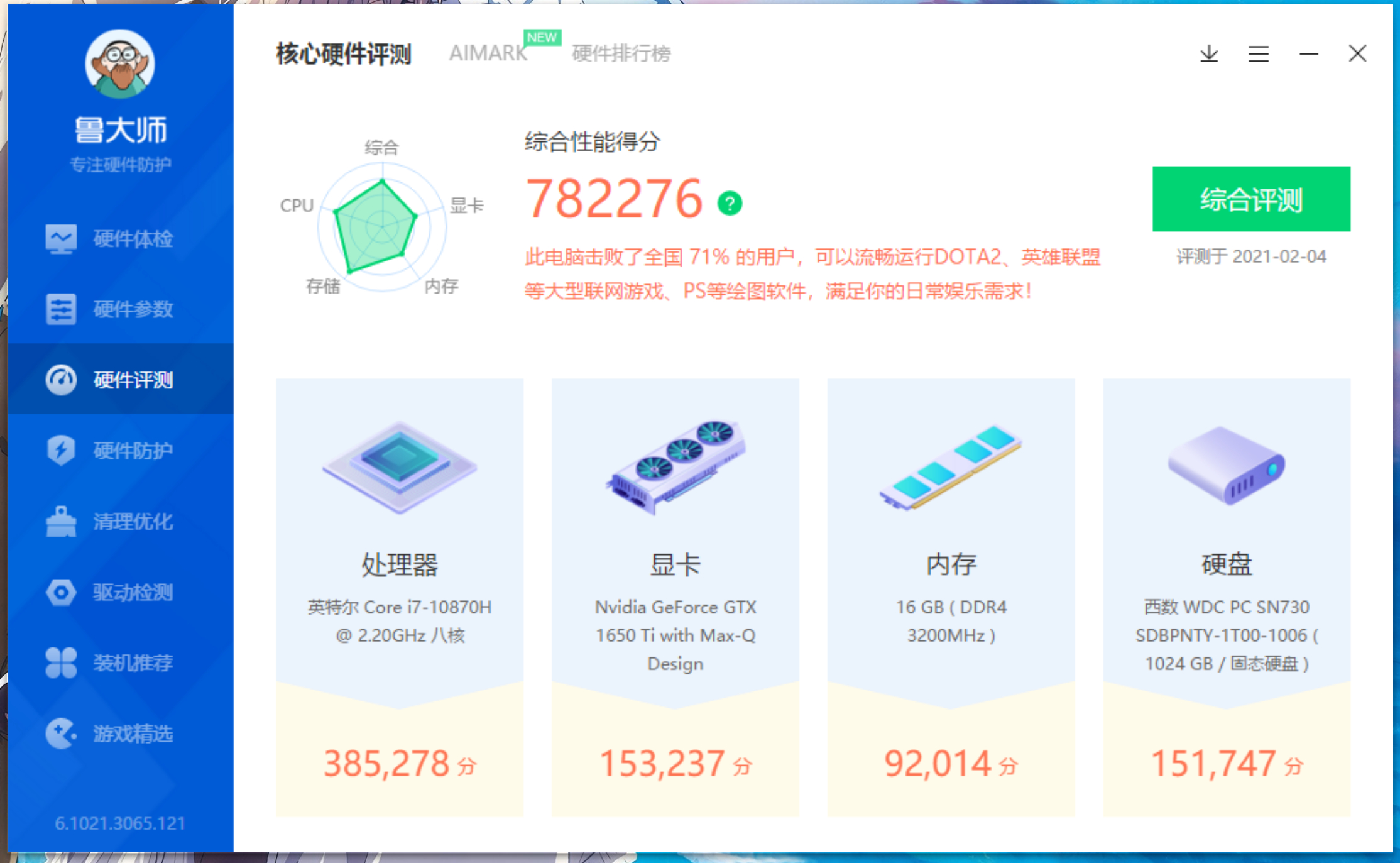Minimize the 鲁大师 window
1400x863 pixels.
(1309, 54)
